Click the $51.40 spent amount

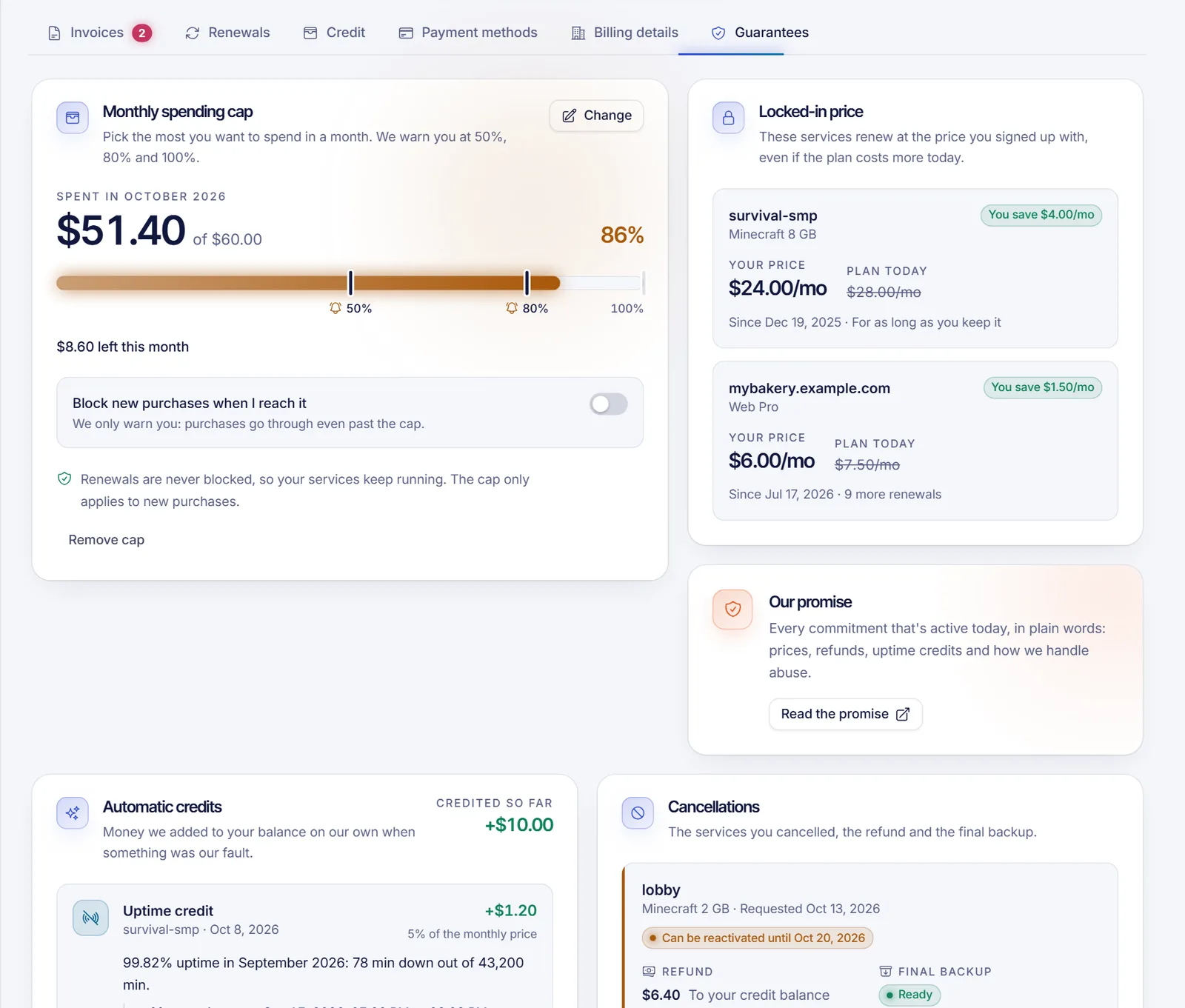121,230
